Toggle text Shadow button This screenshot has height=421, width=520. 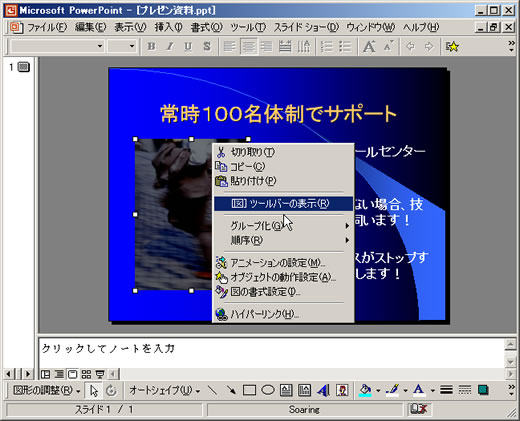click(207, 46)
